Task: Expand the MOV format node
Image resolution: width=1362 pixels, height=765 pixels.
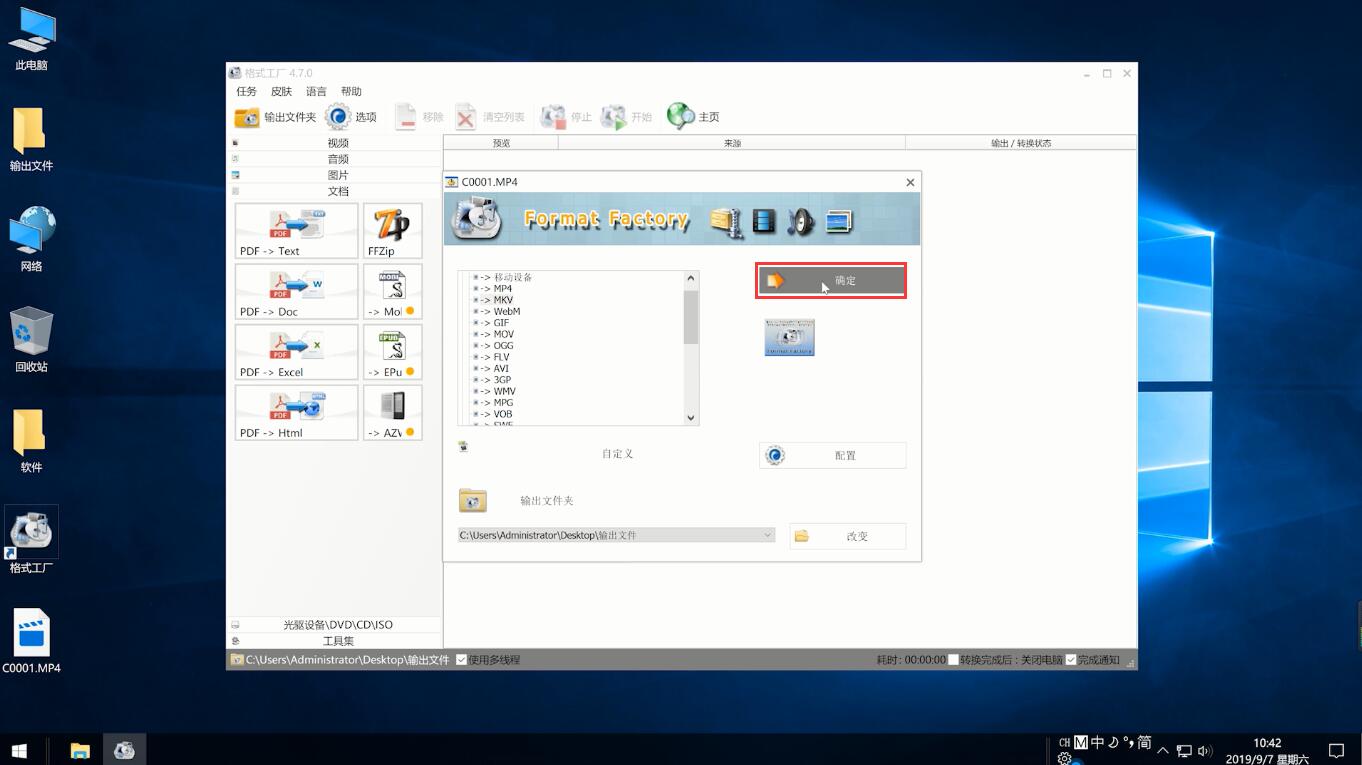Action: point(476,334)
